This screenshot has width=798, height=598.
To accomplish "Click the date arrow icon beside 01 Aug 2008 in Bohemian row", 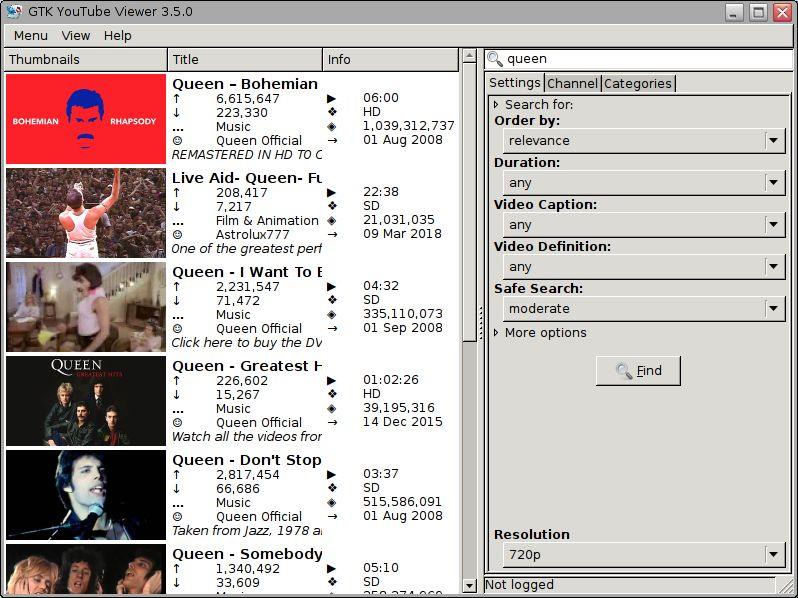I will (332, 140).
